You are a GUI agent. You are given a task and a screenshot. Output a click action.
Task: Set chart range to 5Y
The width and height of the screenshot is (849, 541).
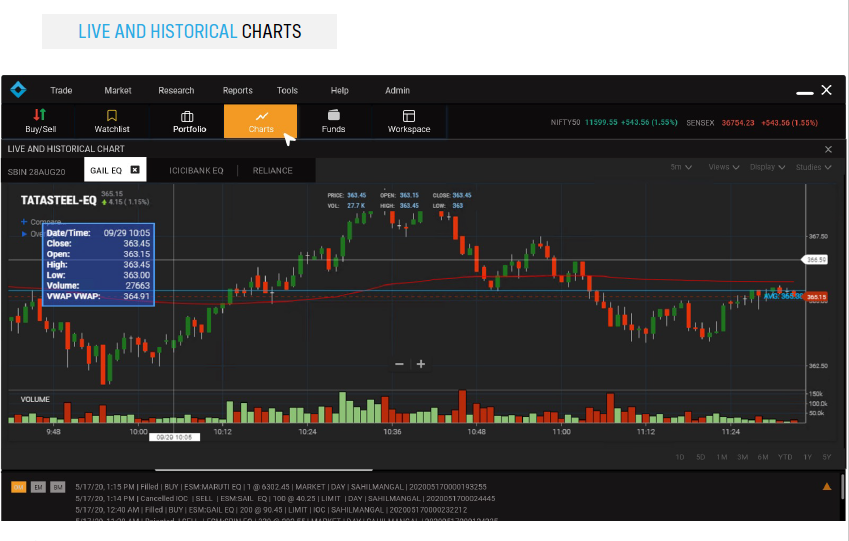[x=827, y=457]
